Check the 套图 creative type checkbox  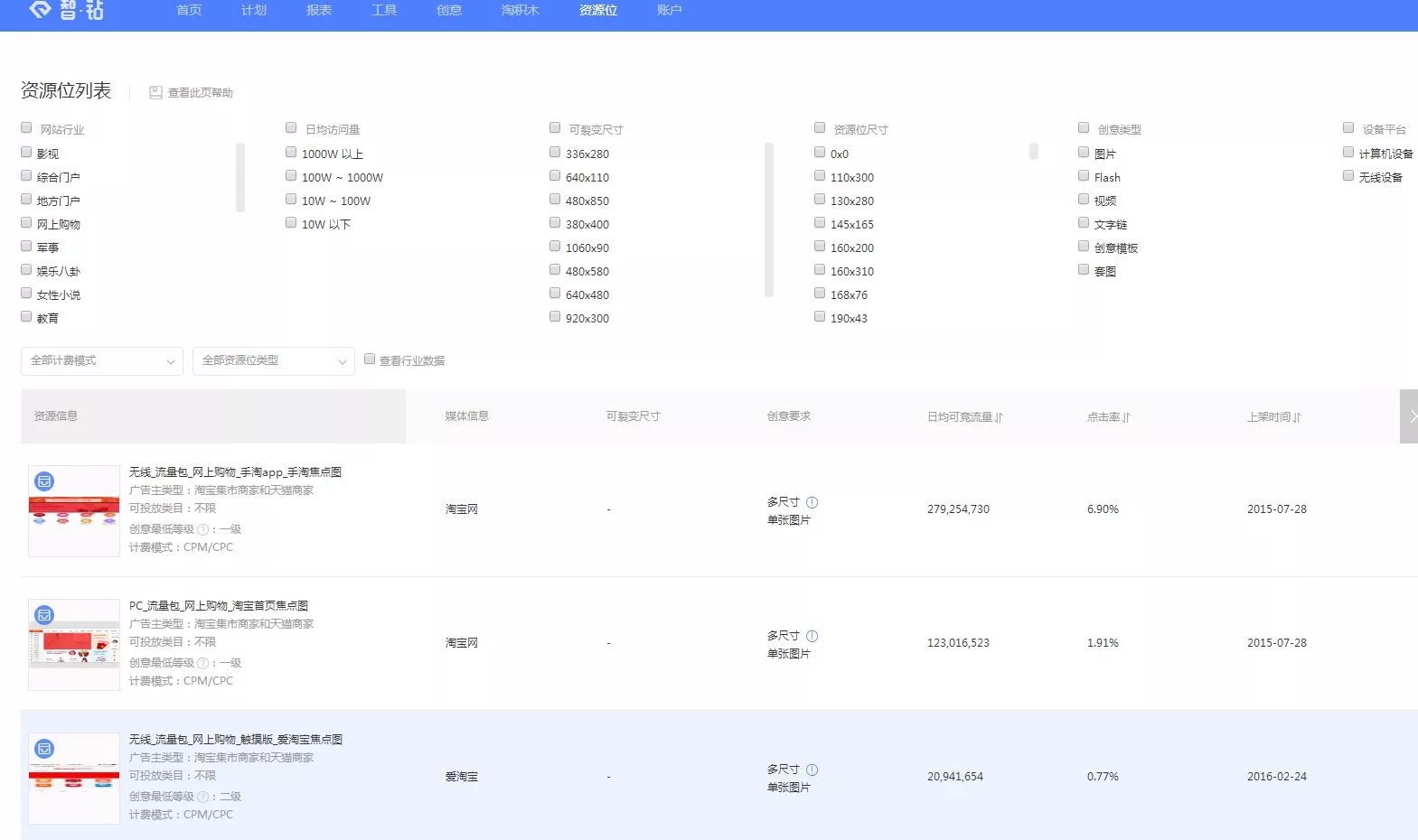click(x=1084, y=270)
